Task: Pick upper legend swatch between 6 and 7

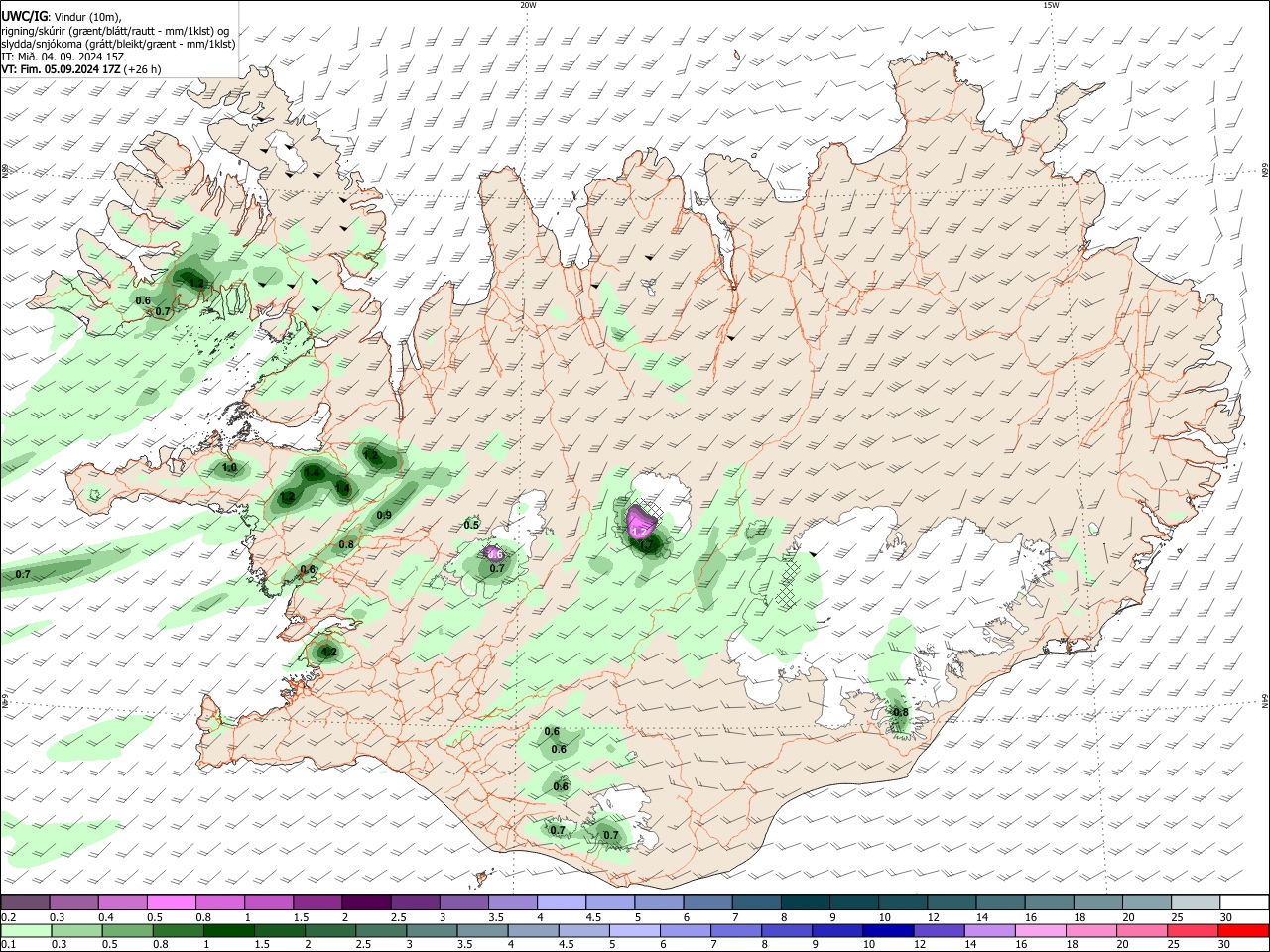Action: click(x=707, y=902)
